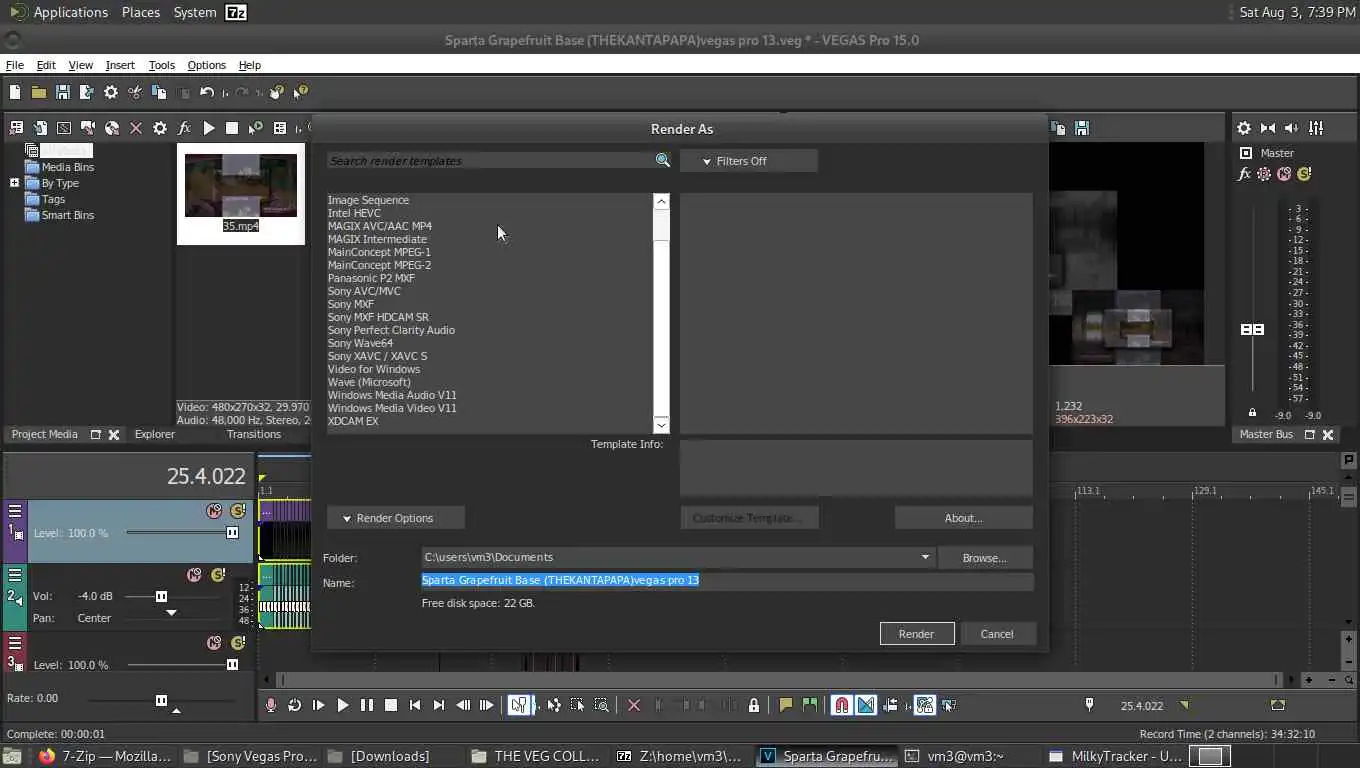The height and width of the screenshot is (768, 1360).
Task: Open Media FX in Project Media toolbar
Action: [x=184, y=128]
